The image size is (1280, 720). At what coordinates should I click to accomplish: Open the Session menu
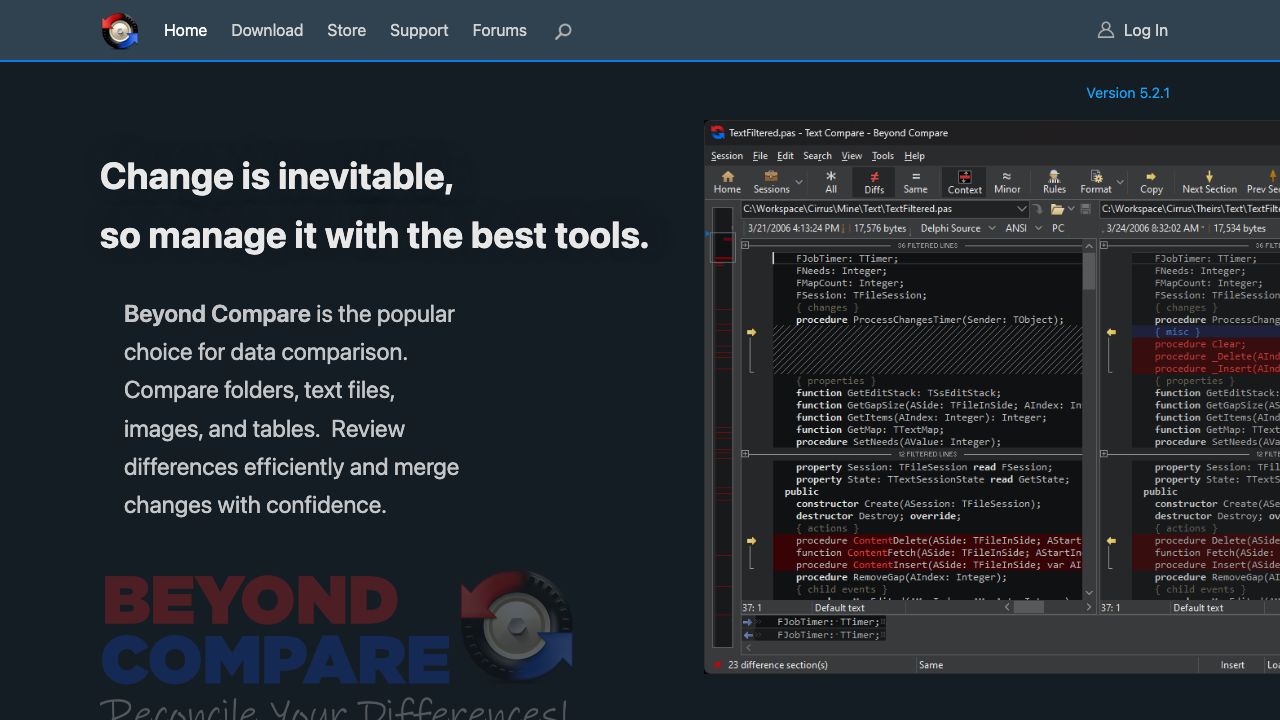[727, 156]
